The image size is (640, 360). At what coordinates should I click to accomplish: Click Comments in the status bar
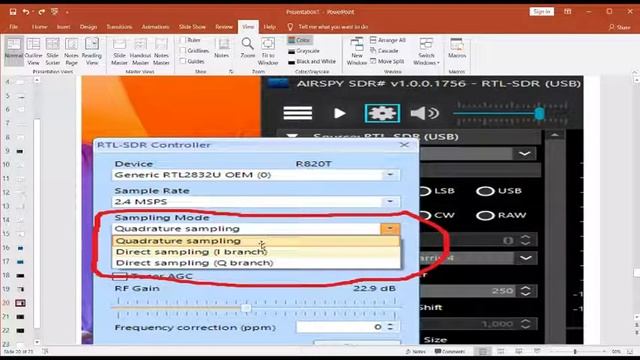click(x=450, y=351)
